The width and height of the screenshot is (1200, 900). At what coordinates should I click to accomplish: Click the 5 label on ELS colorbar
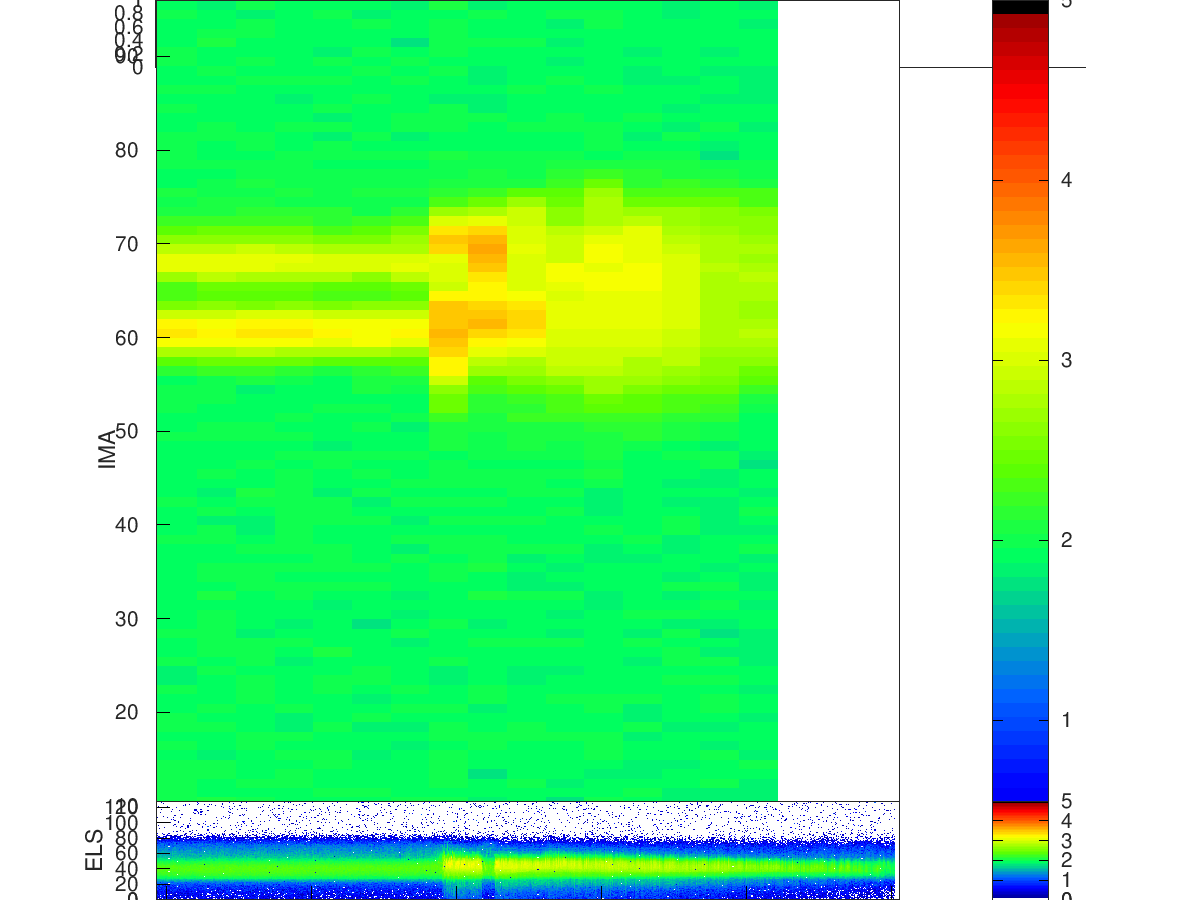click(x=1067, y=801)
